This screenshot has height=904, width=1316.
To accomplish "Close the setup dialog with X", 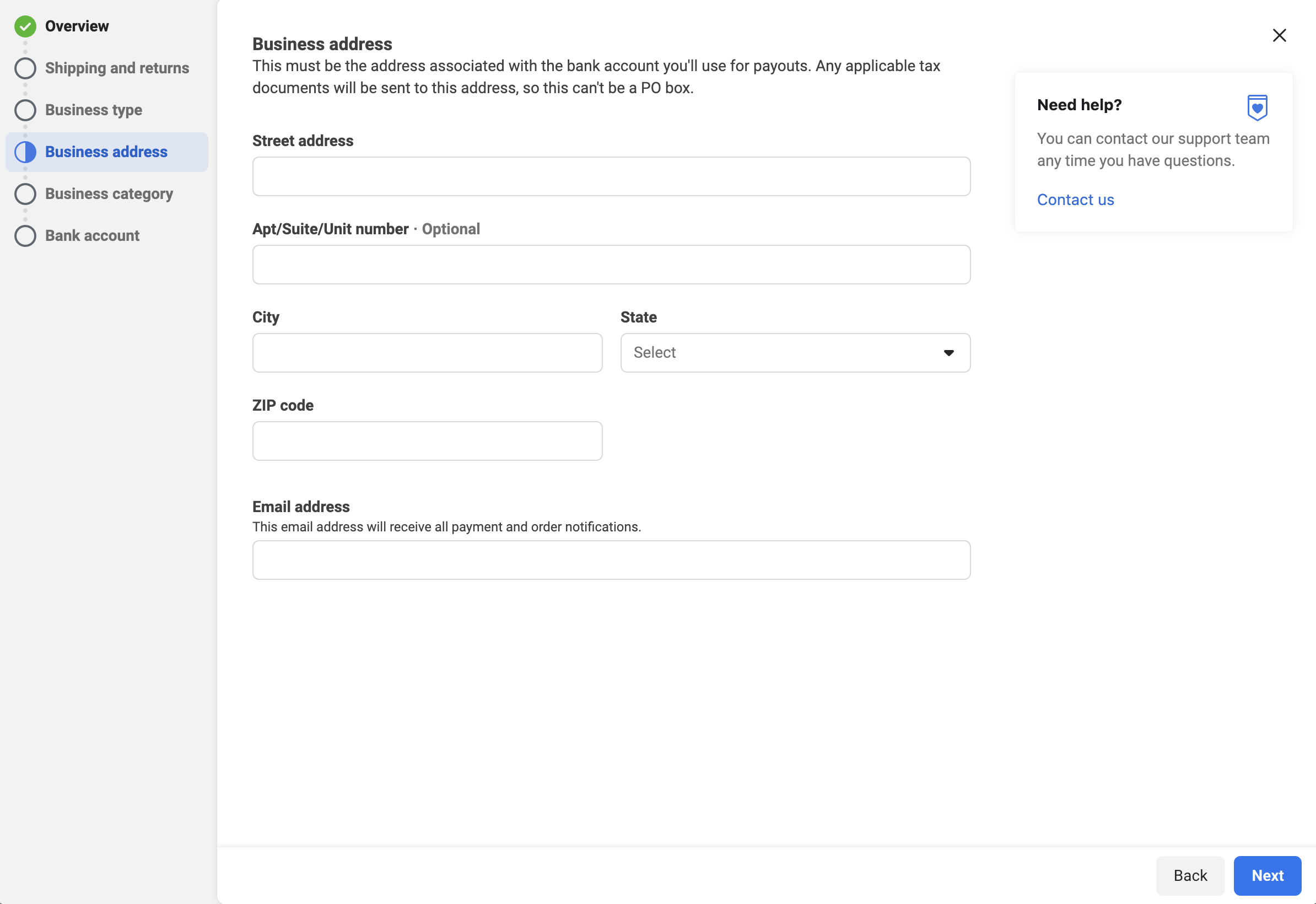I will 1279,35.
